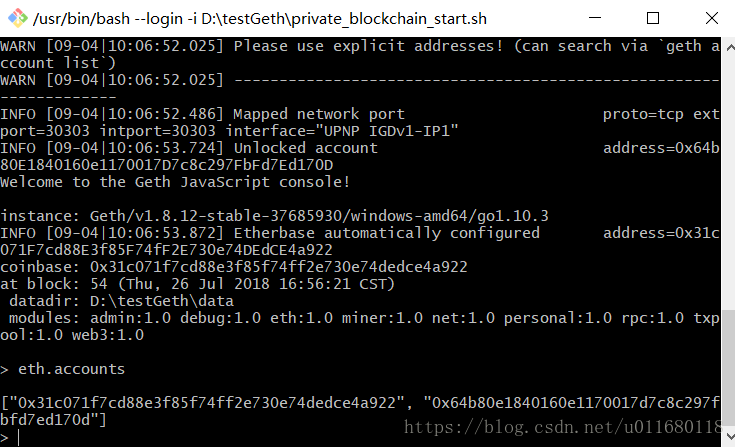The height and width of the screenshot is (447, 735).
Task: Minimize the bash terminal window
Action: [595, 18]
